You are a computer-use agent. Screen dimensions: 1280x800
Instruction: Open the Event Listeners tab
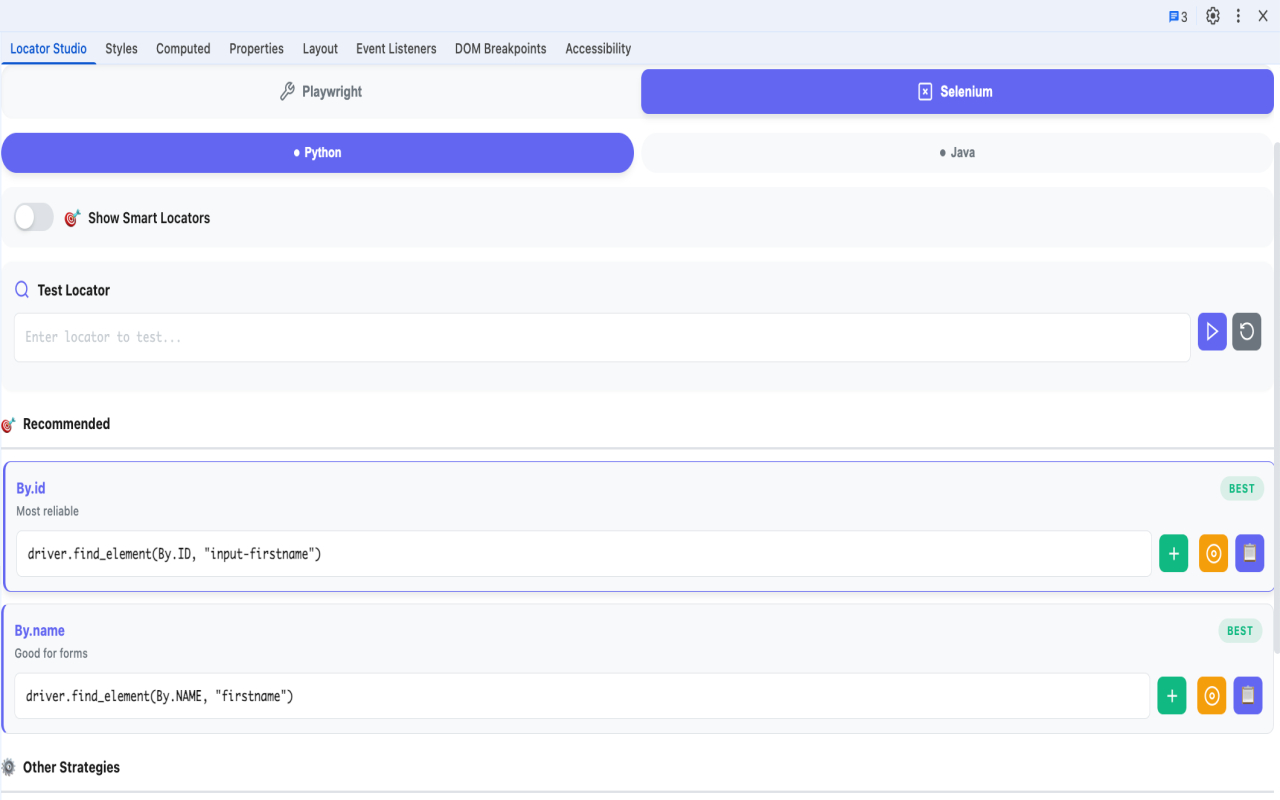(396, 48)
